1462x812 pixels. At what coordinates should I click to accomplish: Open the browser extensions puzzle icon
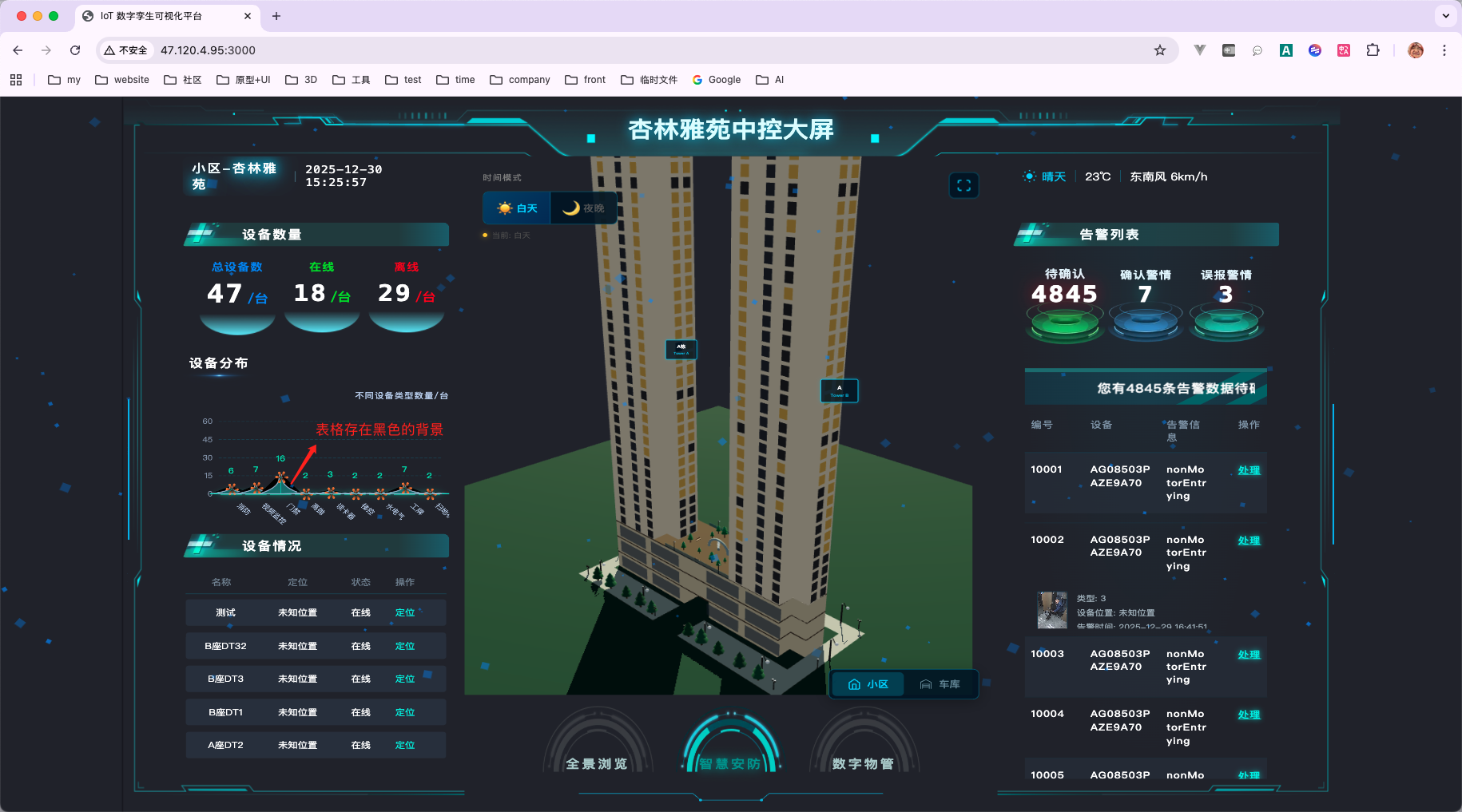coord(1373,50)
